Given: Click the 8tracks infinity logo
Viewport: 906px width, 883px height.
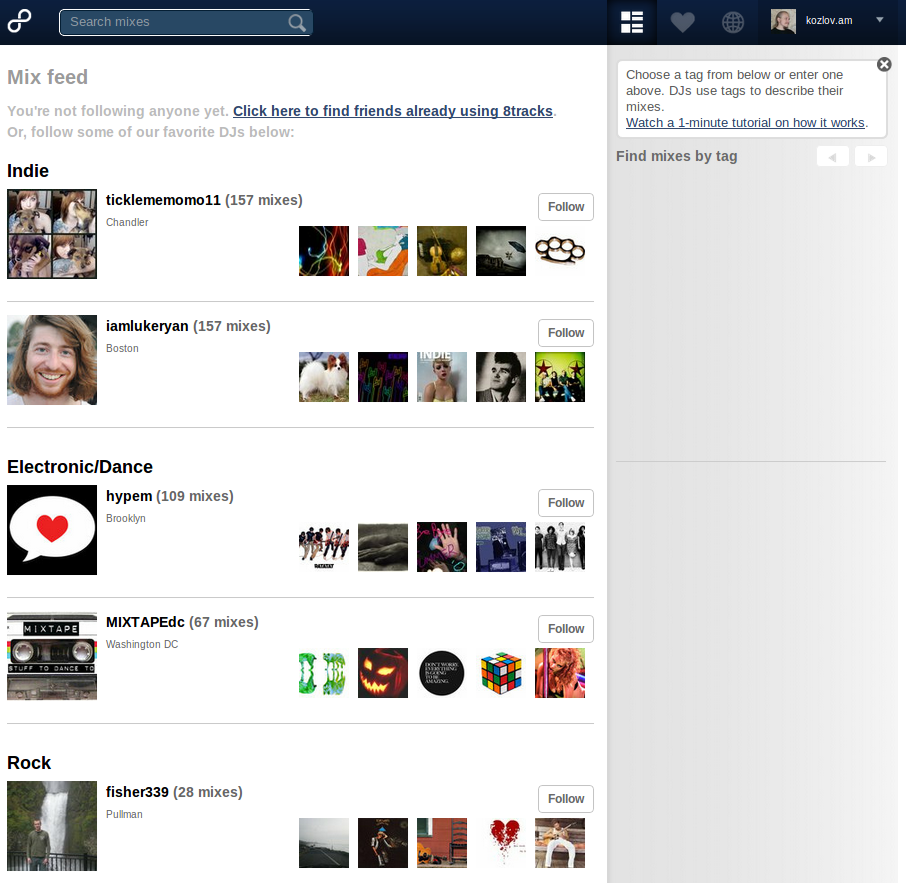Looking at the screenshot, I should coord(20,21).
